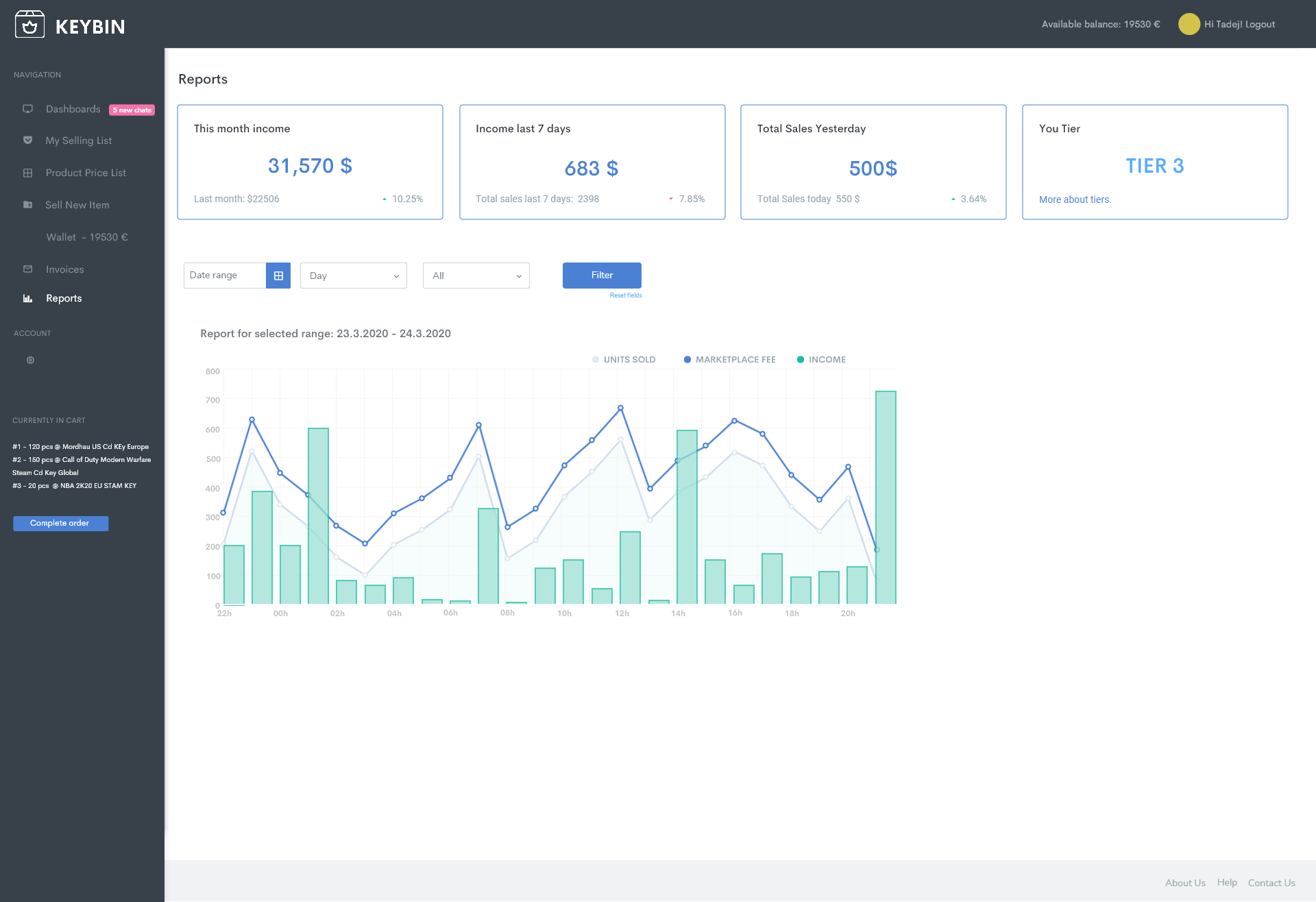Click the Complete order button

[61, 524]
